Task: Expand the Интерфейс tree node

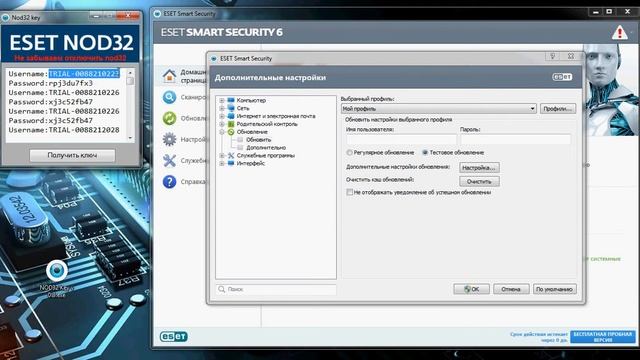Action: click(222, 163)
